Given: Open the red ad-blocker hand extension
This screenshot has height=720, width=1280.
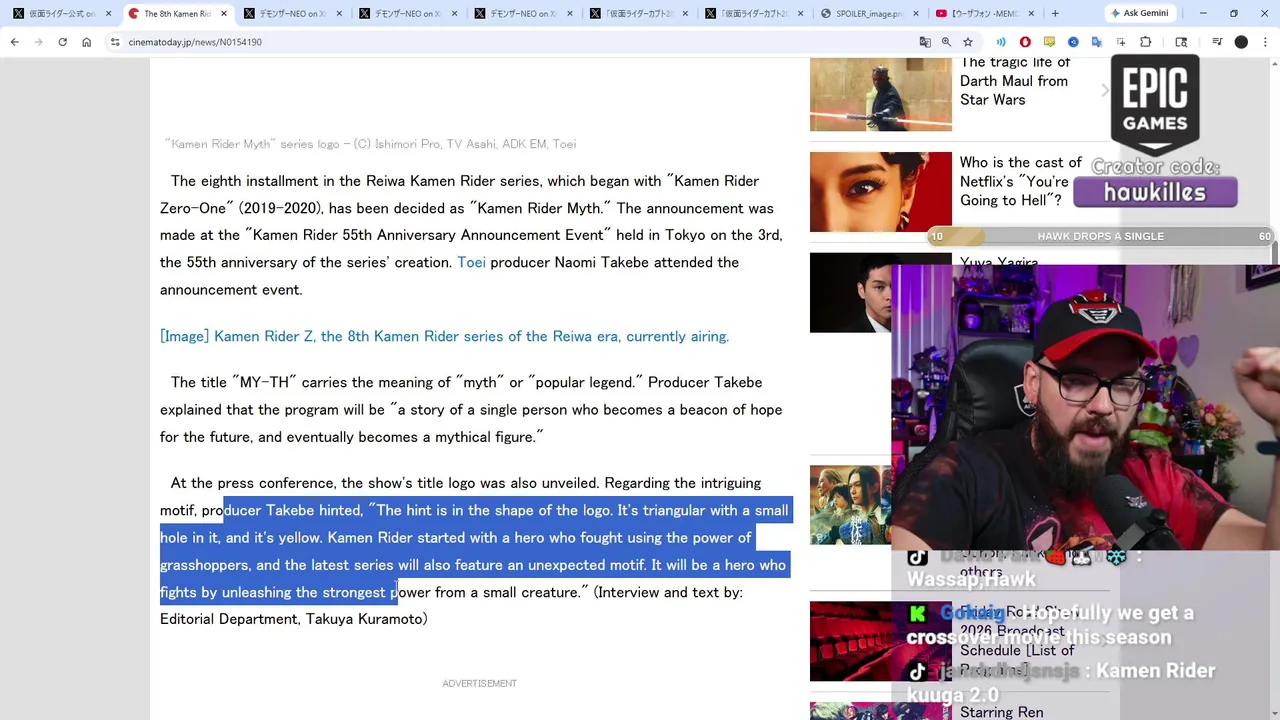Looking at the screenshot, I should tap(1025, 42).
